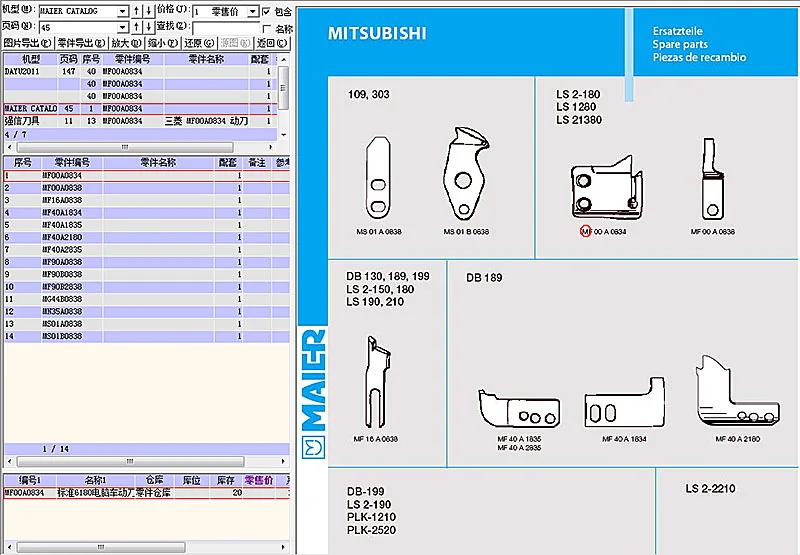Click the right scroll arrow under the parts list table
This screenshot has height=555, width=800.
pyautogui.click(x=283, y=461)
